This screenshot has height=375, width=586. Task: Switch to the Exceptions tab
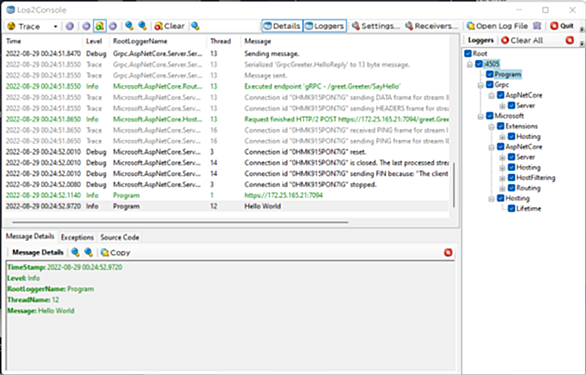pyautogui.click(x=77, y=237)
